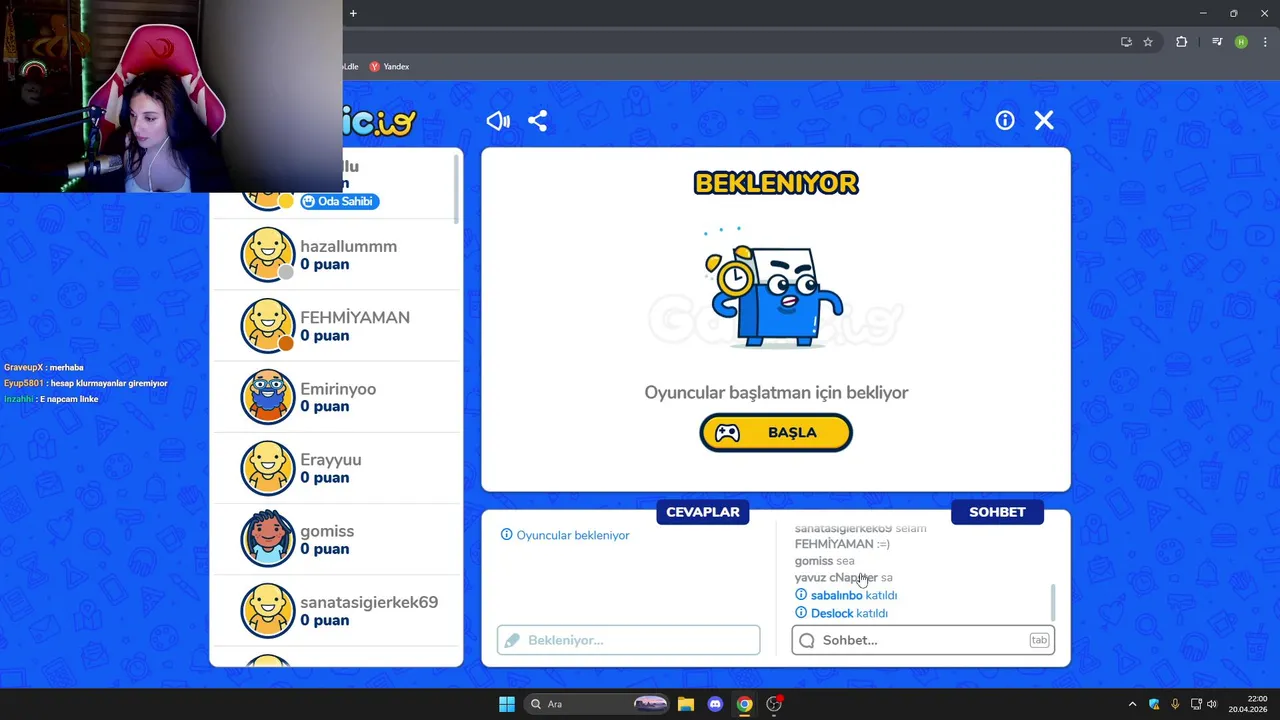Viewport: 1280px width, 720px height.
Task: Open the Yandex bookmark
Action: click(389, 67)
